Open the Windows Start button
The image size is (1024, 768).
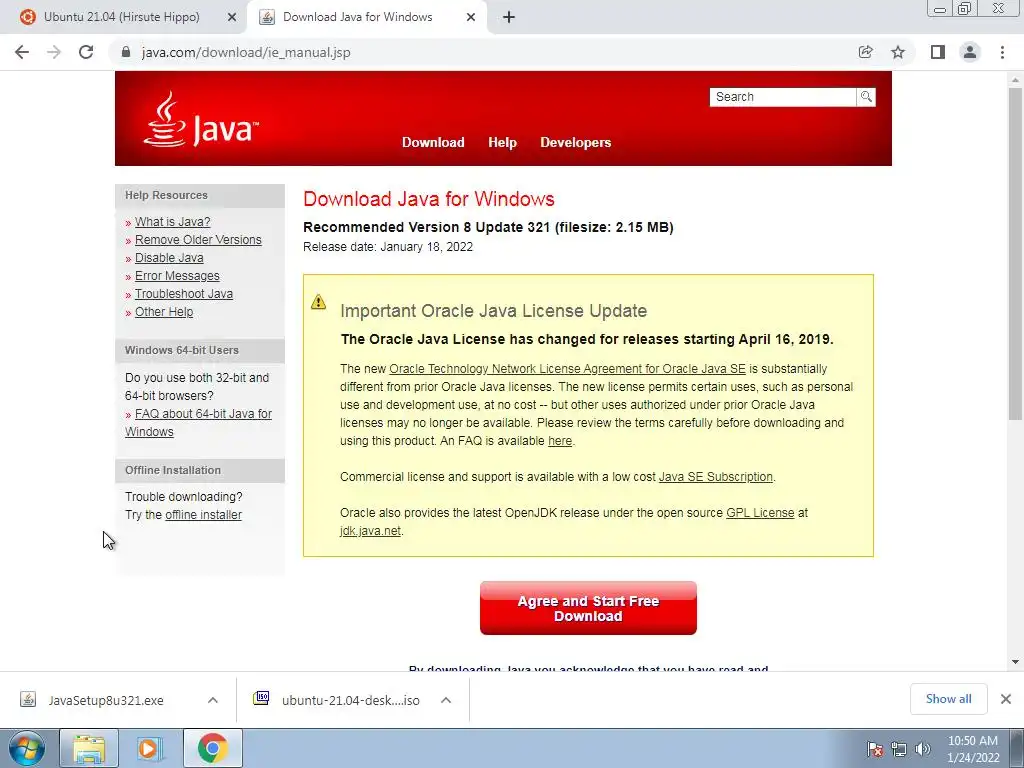27,748
